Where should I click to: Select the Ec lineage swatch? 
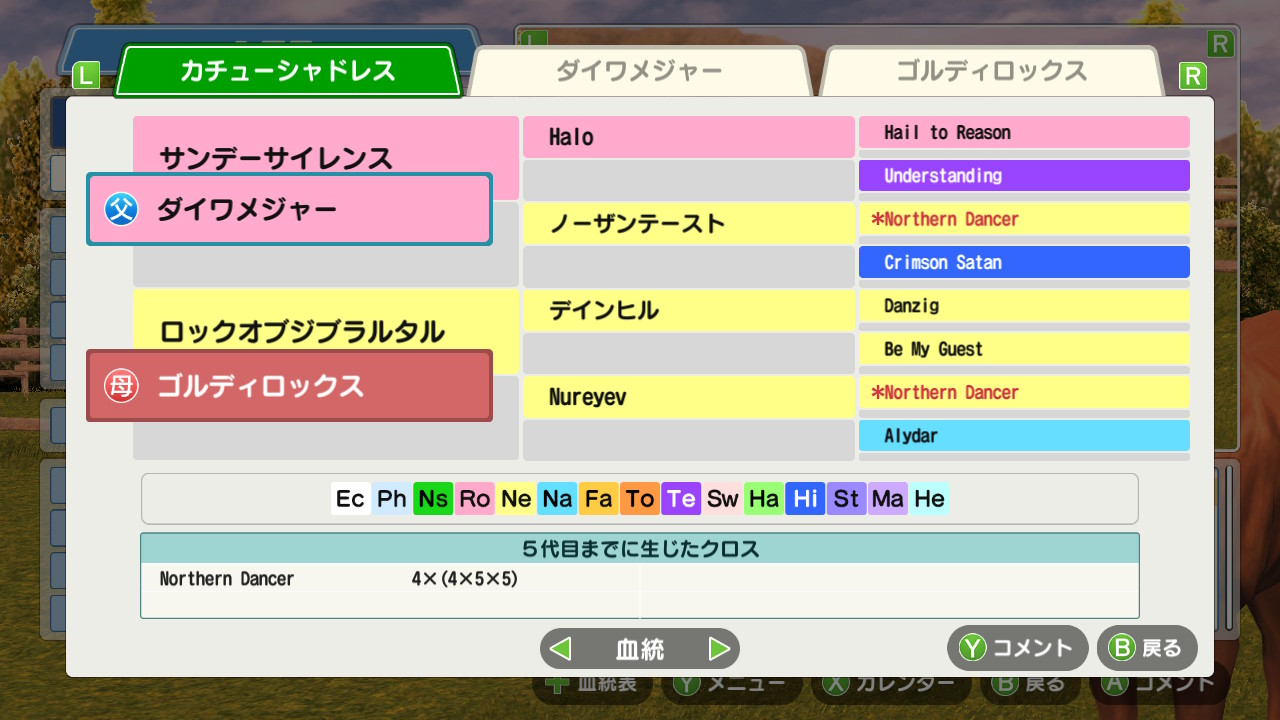click(x=350, y=498)
